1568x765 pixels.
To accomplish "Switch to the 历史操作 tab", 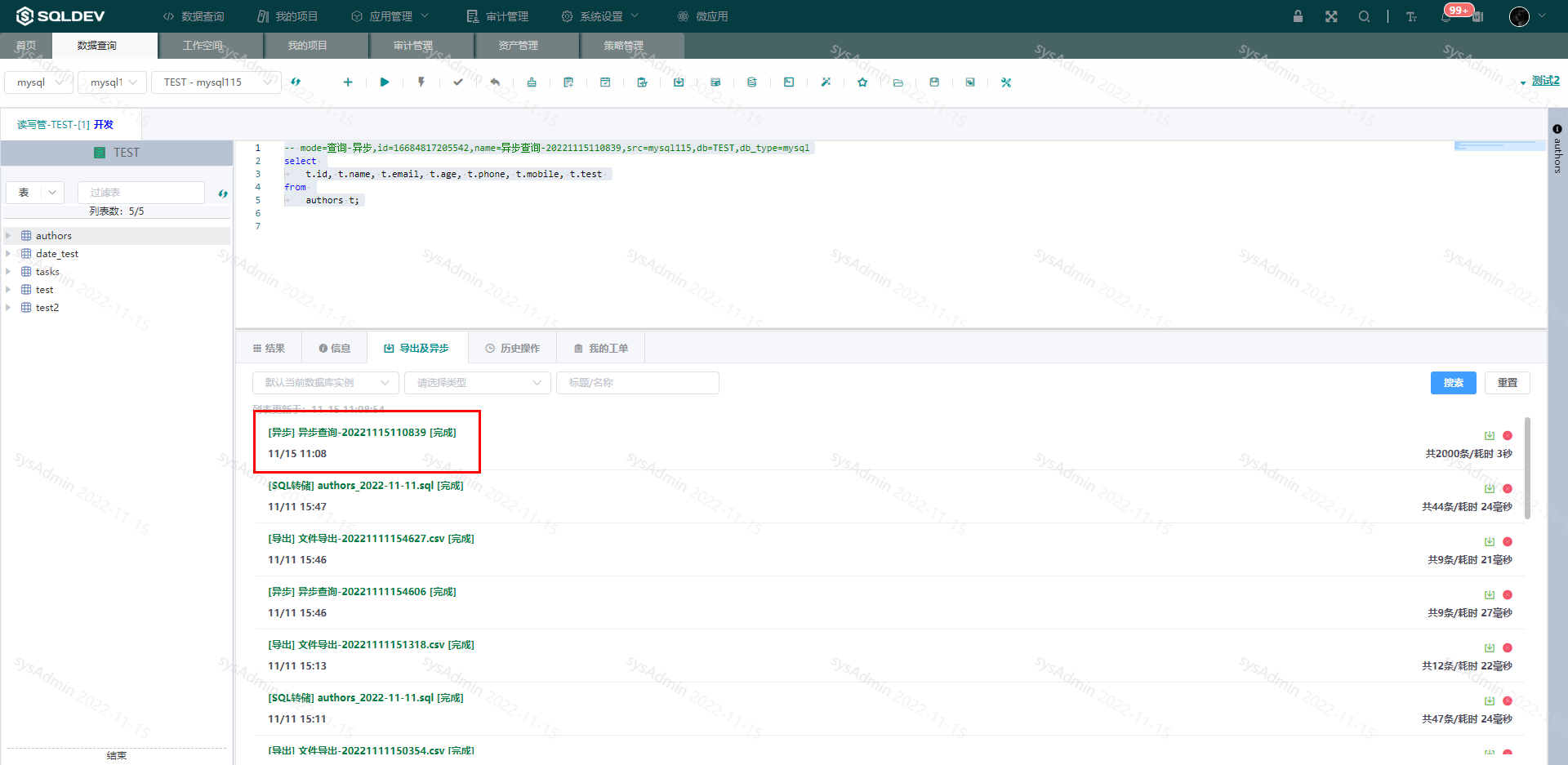I will tap(513, 349).
